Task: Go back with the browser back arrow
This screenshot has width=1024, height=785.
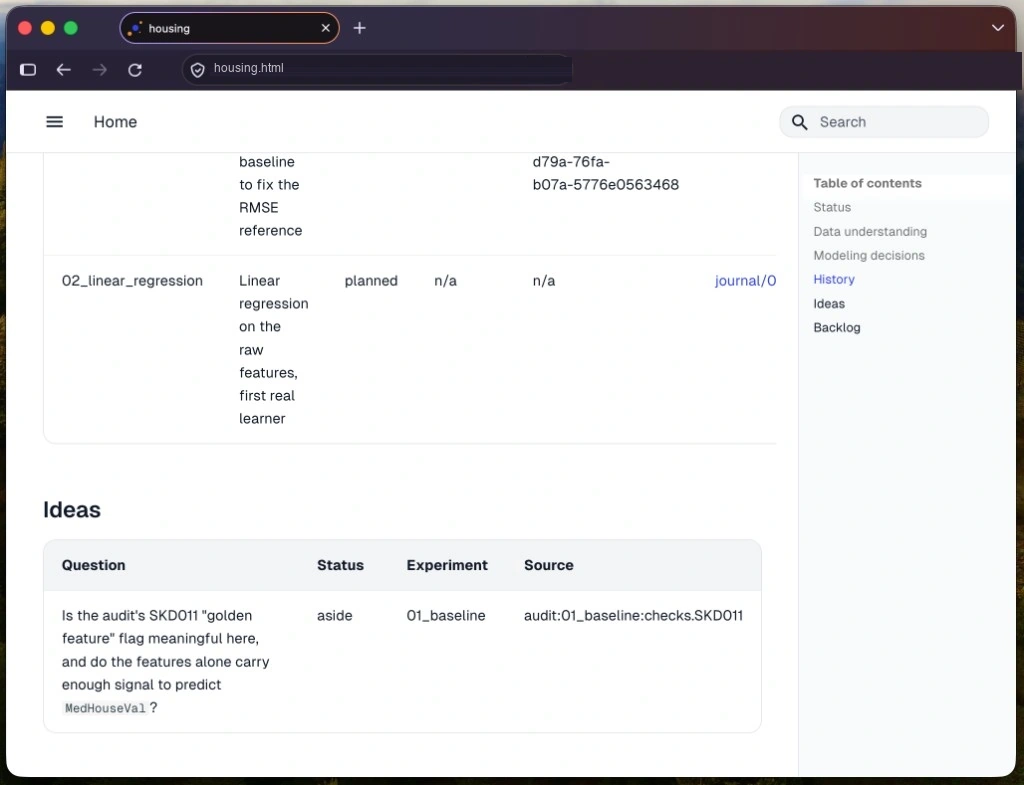Action: (x=63, y=69)
